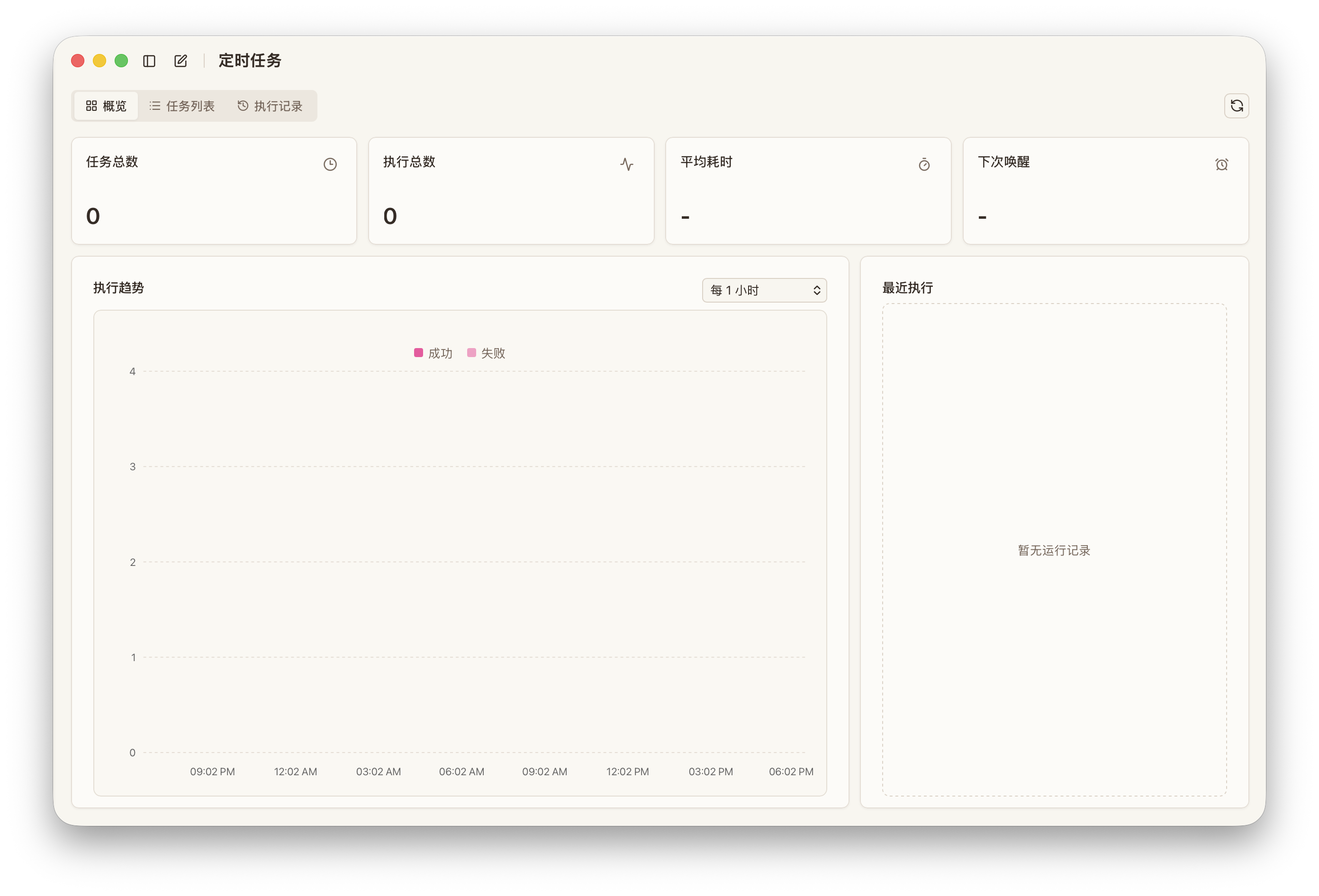Click the 最近执行 section heading

tap(907, 288)
